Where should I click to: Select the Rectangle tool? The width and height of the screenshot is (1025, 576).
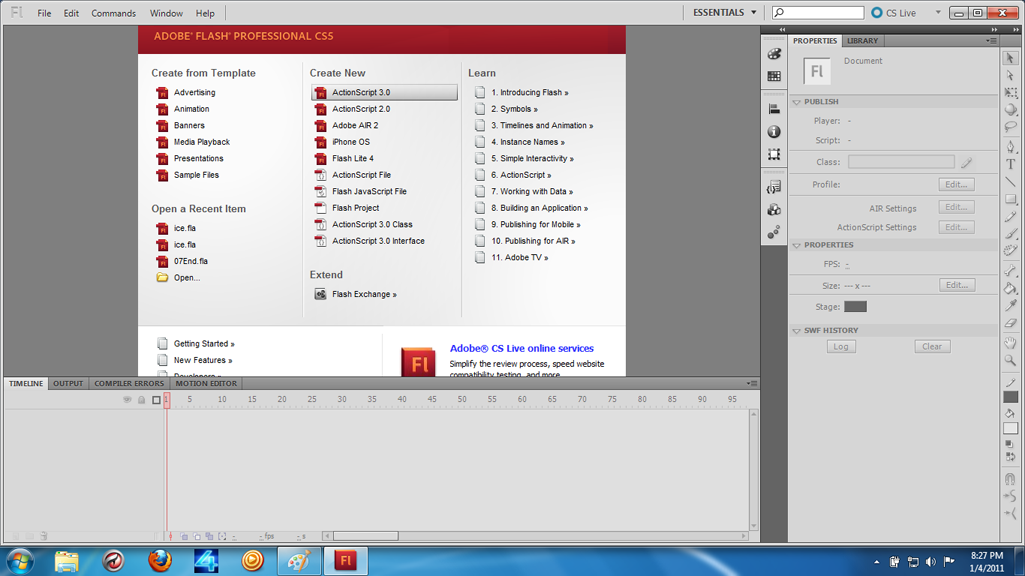pos(1011,199)
